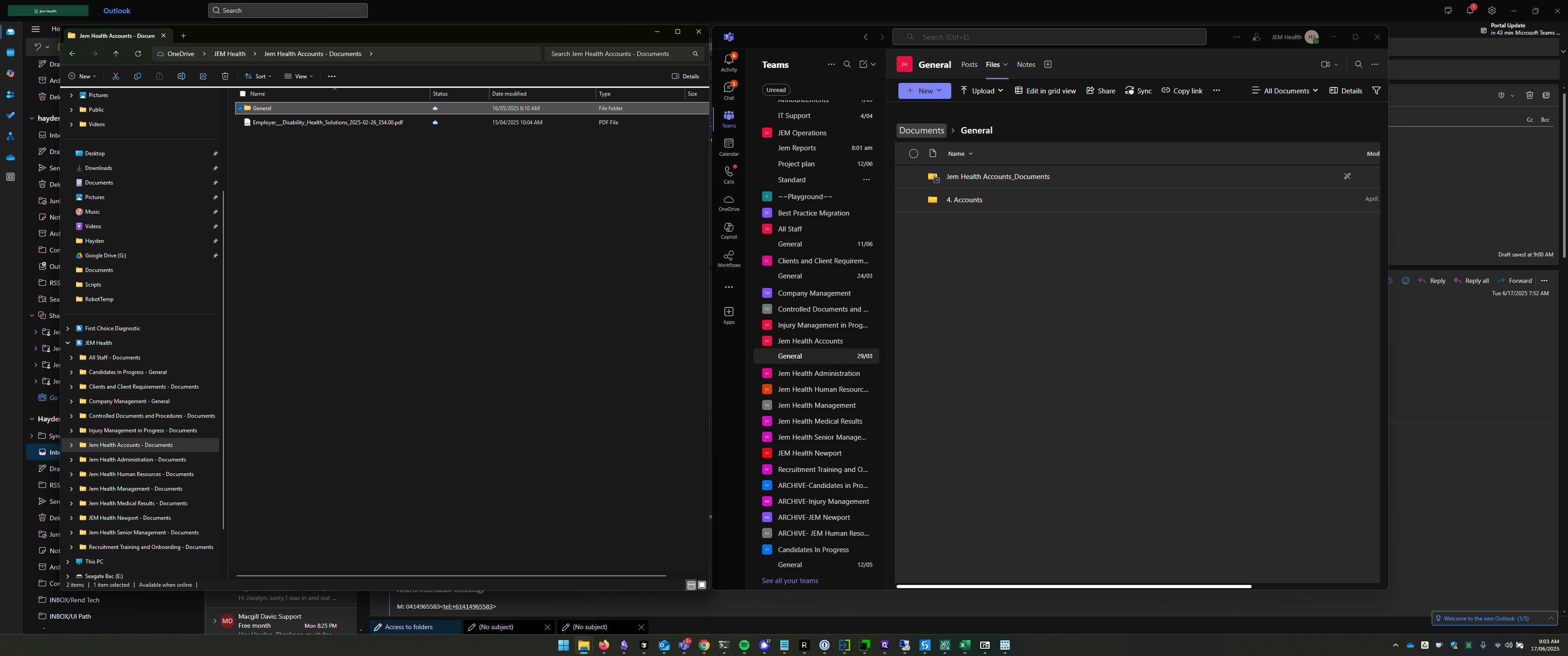Click Reply all in the Outlook message
The width and height of the screenshot is (1568, 656).
[1471, 281]
